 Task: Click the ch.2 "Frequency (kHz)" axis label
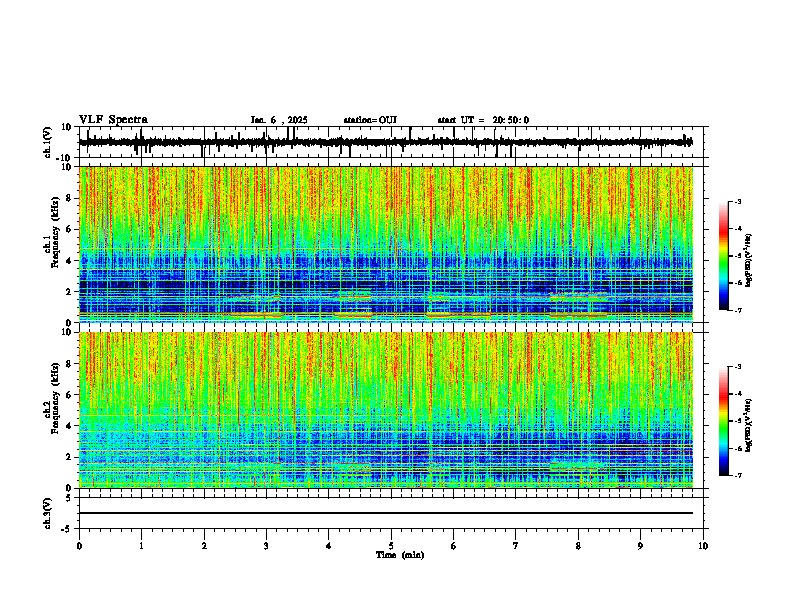[x=55, y=398]
